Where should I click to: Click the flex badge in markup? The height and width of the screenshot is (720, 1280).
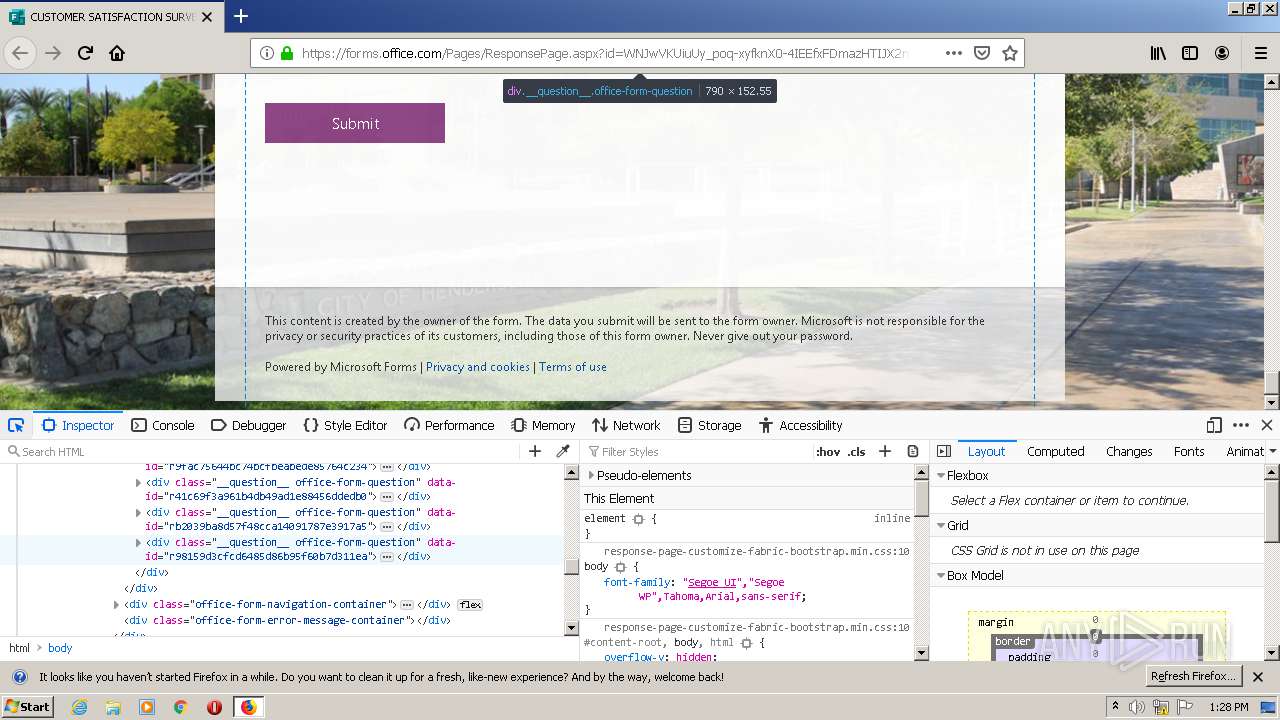[470, 605]
